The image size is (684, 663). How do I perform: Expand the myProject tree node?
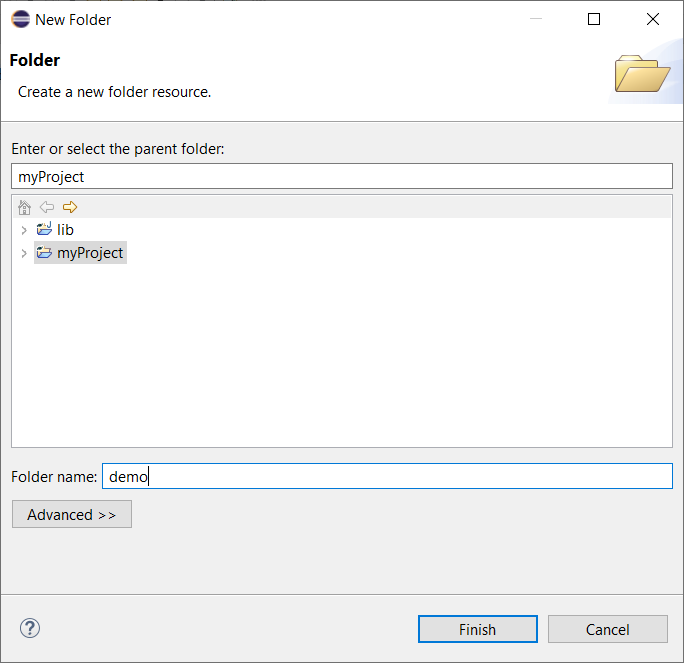pyautogui.click(x=24, y=253)
